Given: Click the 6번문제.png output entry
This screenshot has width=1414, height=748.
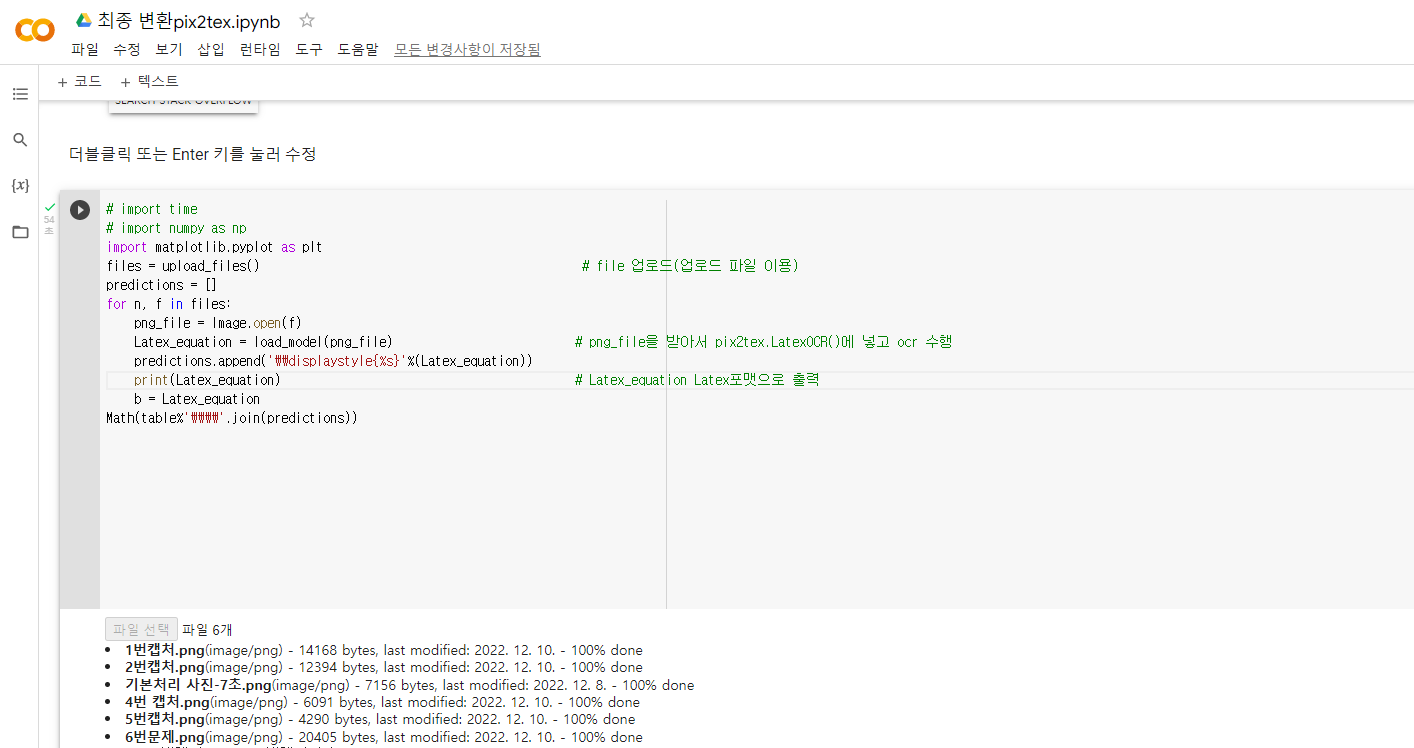Looking at the screenshot, I should click(384, 737).
